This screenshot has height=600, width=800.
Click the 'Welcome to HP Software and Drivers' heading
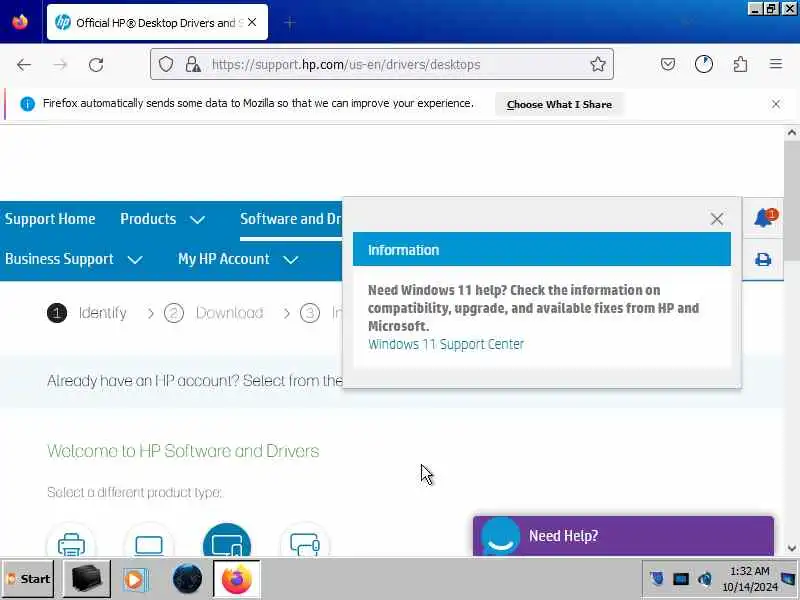183,451
